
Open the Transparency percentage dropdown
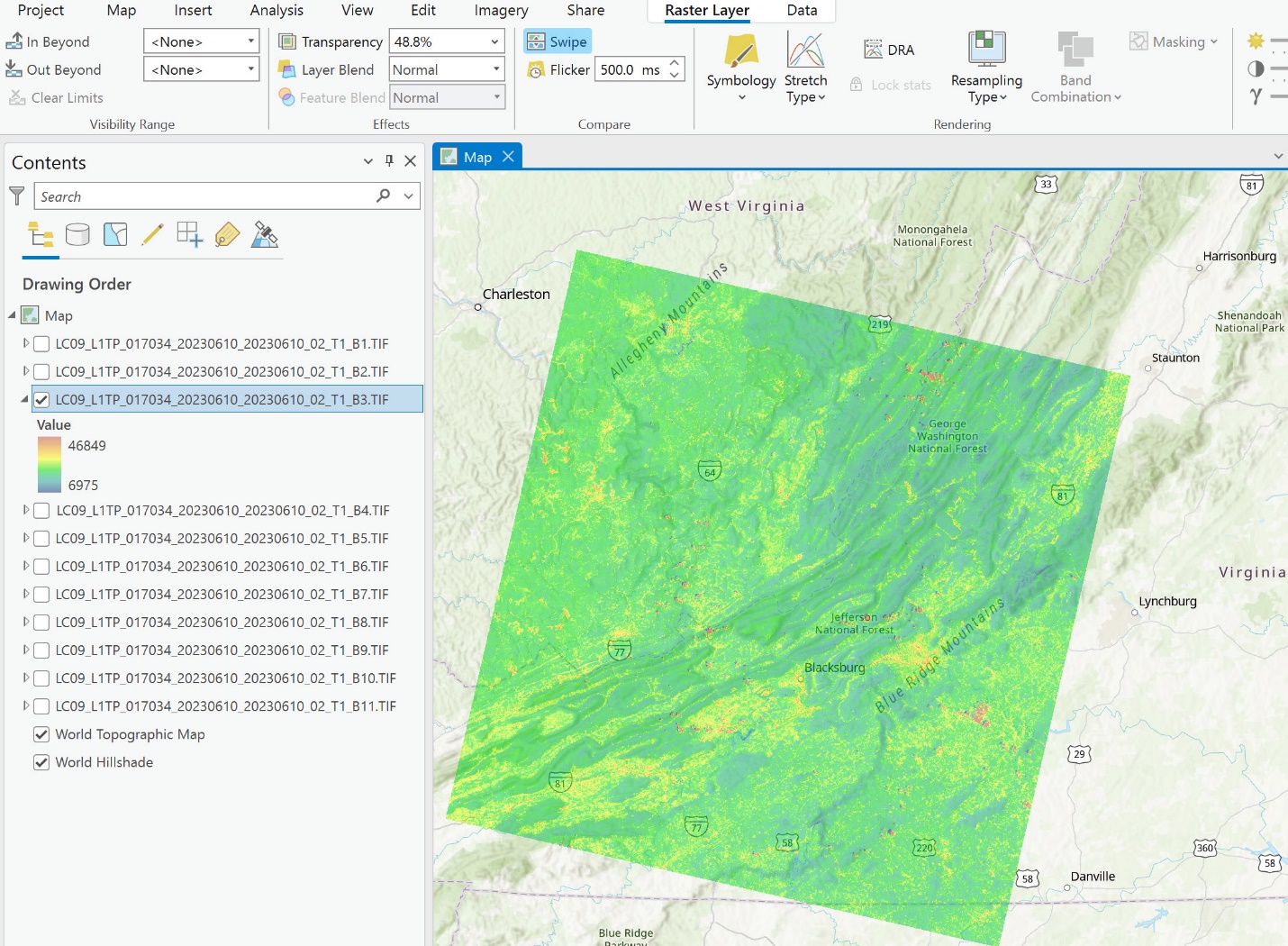494,41
